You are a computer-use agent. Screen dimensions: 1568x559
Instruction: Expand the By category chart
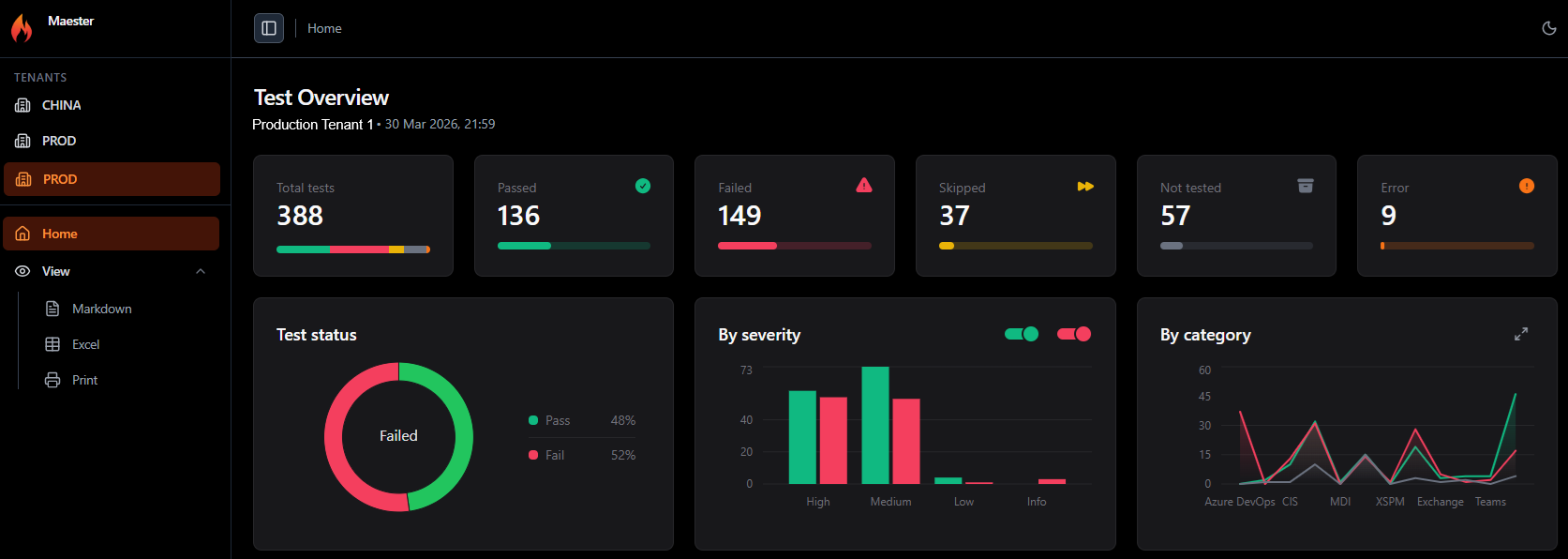pos(1520,334)
